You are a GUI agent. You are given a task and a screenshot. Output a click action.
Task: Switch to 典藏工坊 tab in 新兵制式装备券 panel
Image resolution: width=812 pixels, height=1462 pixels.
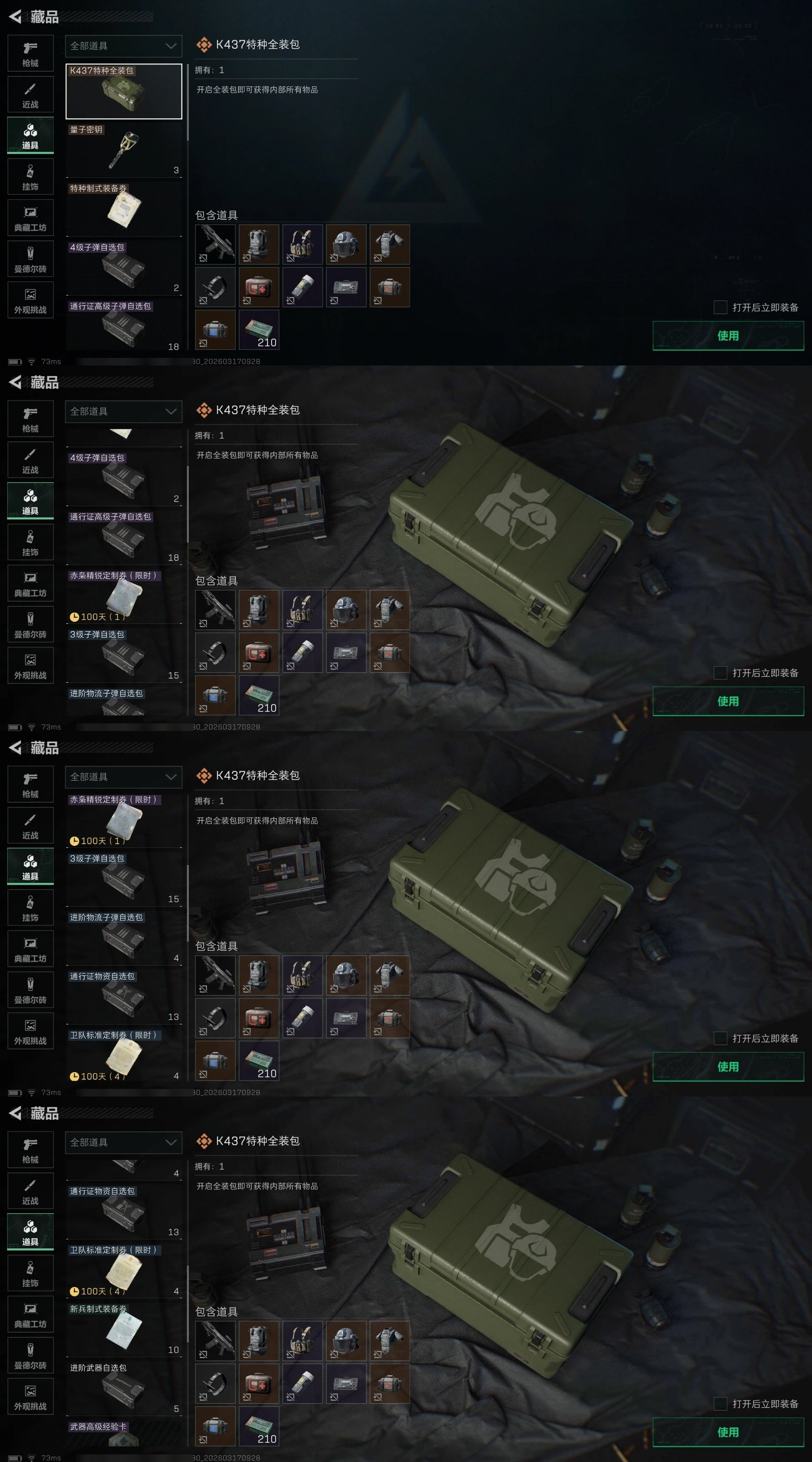[x=30, y=1314]
